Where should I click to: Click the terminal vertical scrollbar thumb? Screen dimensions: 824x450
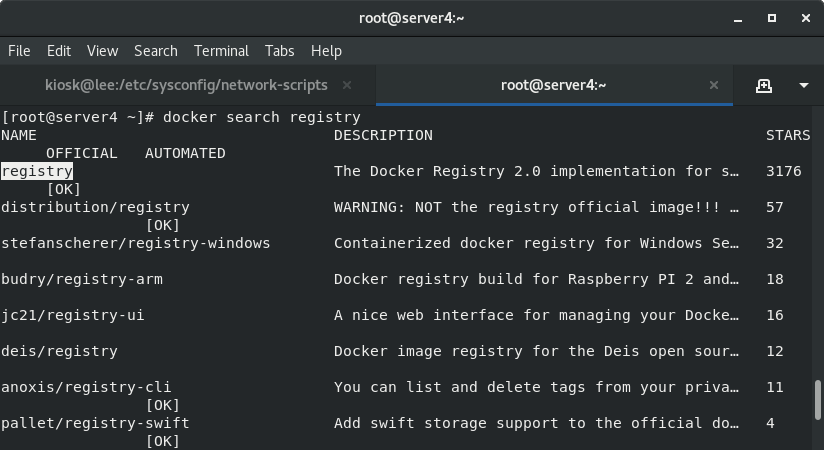817,397
